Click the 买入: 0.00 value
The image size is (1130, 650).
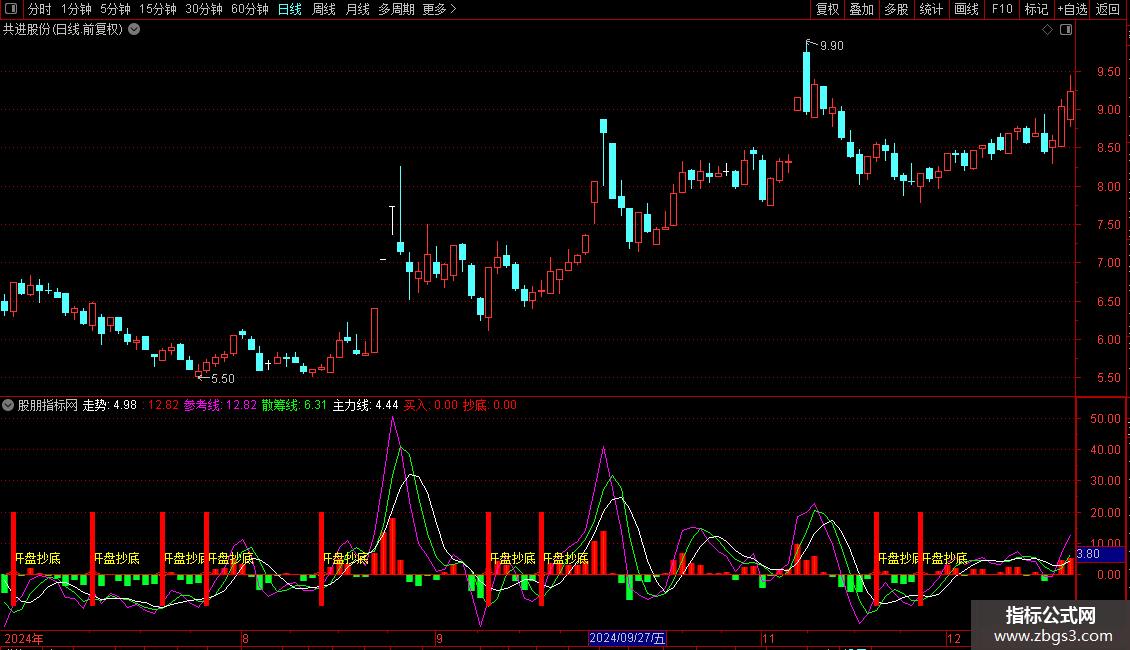tap(430, 405)
